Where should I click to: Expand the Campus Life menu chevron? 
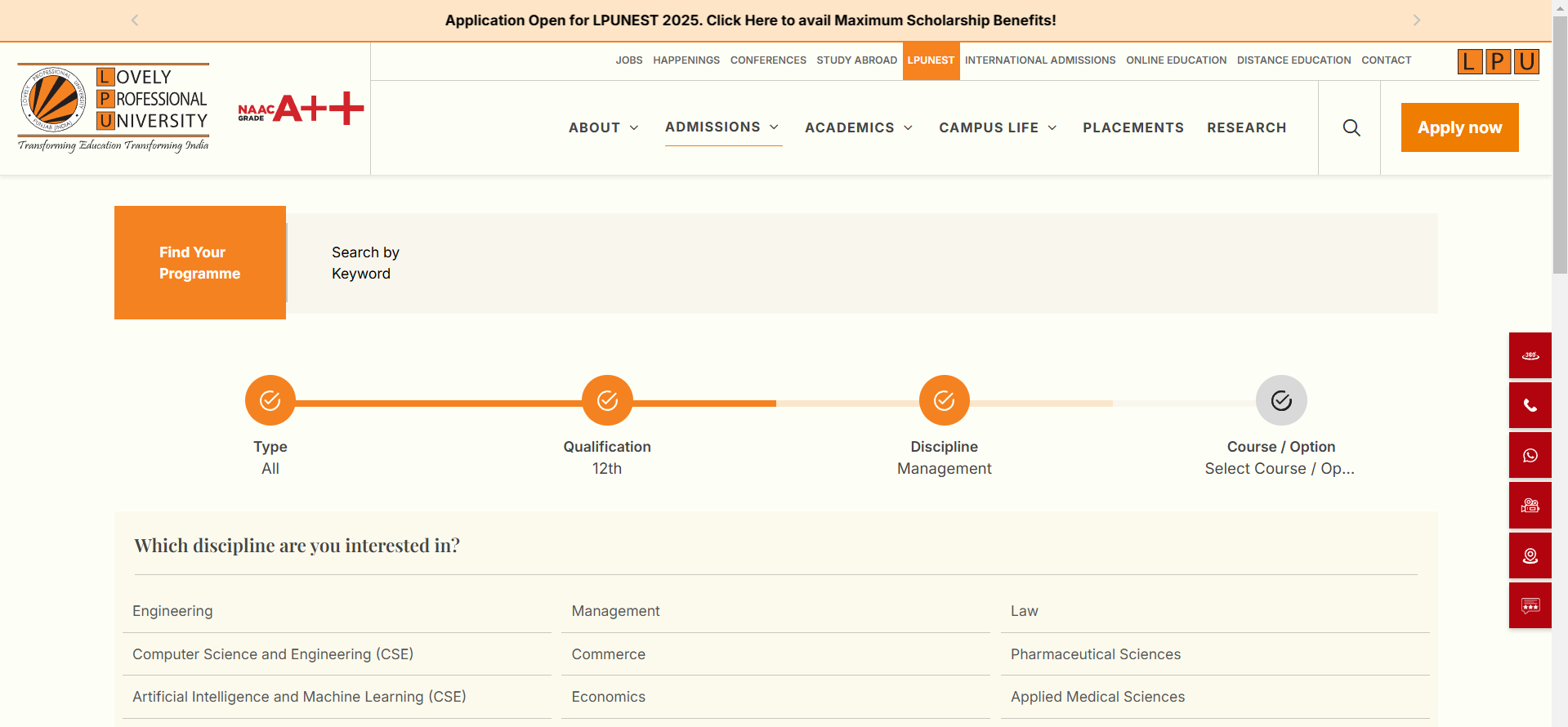point(1052,128)
